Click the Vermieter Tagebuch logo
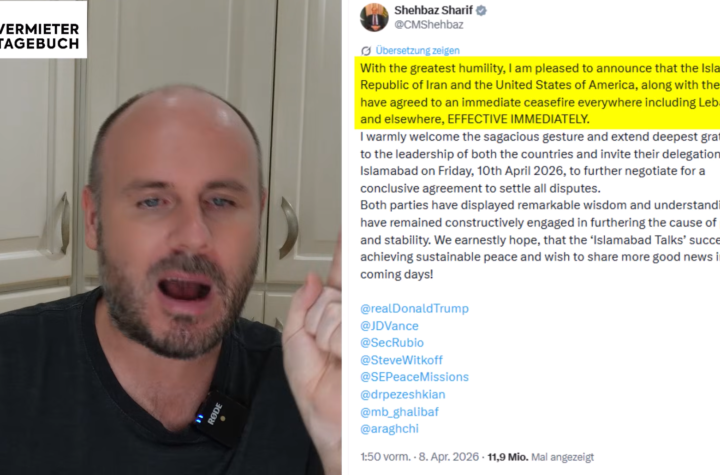 pos(42,30)
